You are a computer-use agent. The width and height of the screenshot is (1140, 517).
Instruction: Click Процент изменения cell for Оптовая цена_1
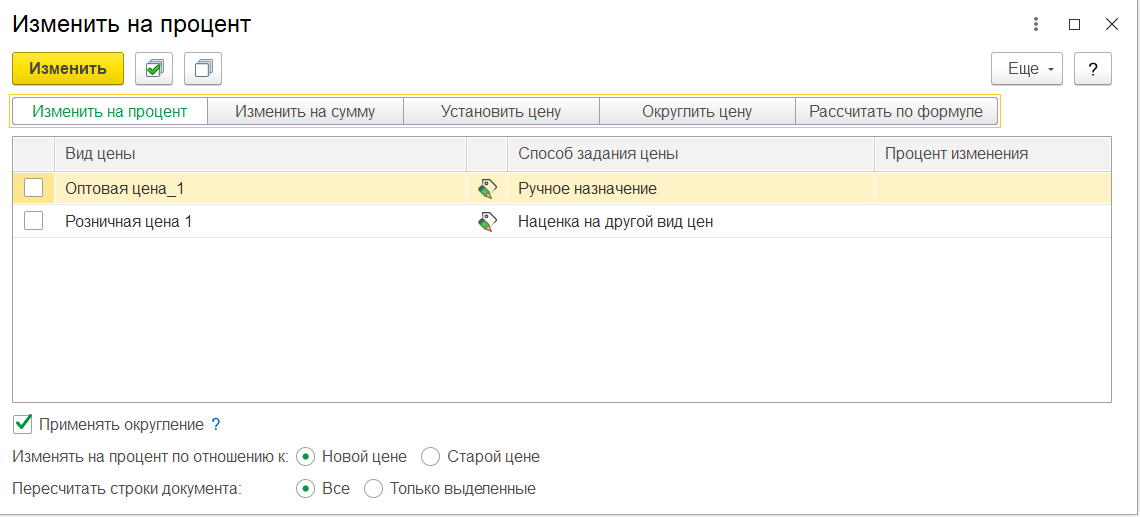pos(992,188)
